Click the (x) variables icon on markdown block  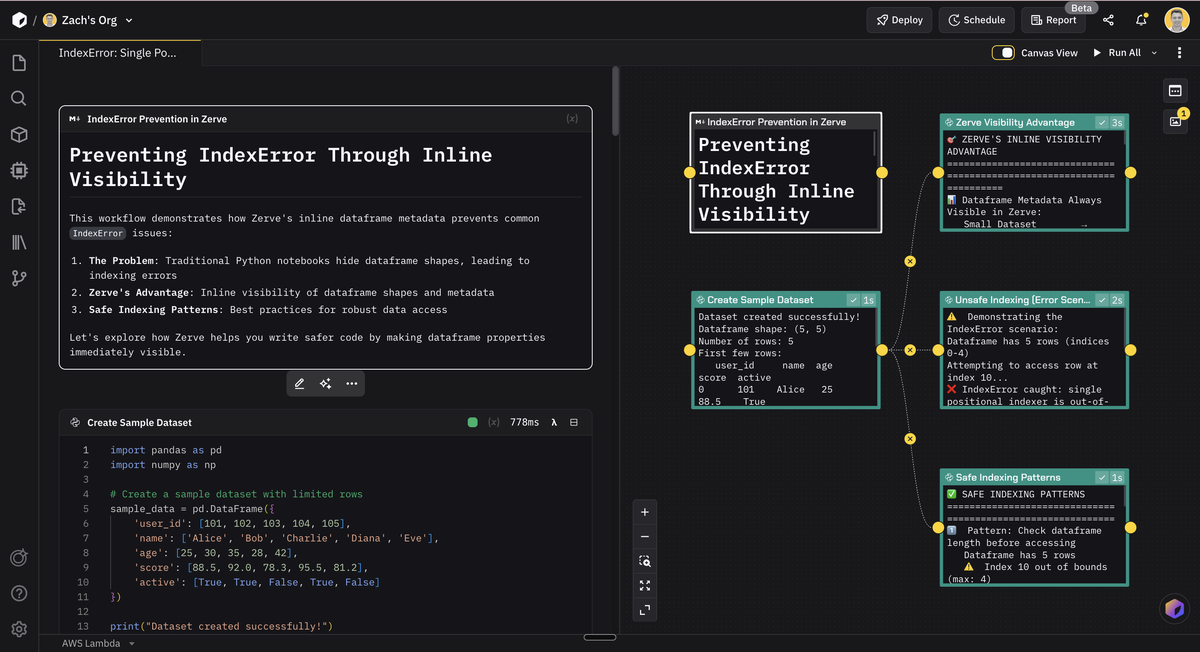[572, 119]
